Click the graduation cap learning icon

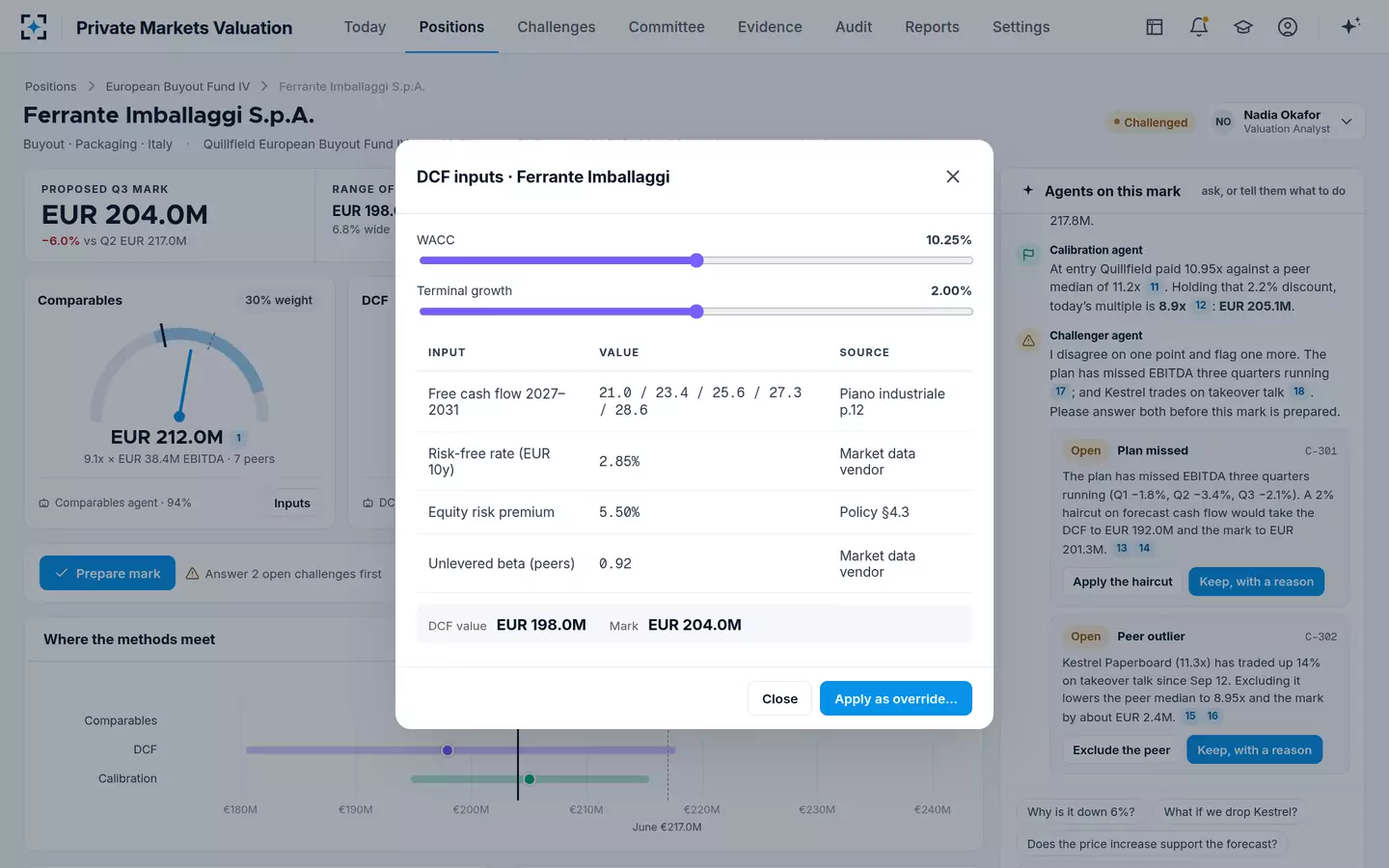(1243, 27)
